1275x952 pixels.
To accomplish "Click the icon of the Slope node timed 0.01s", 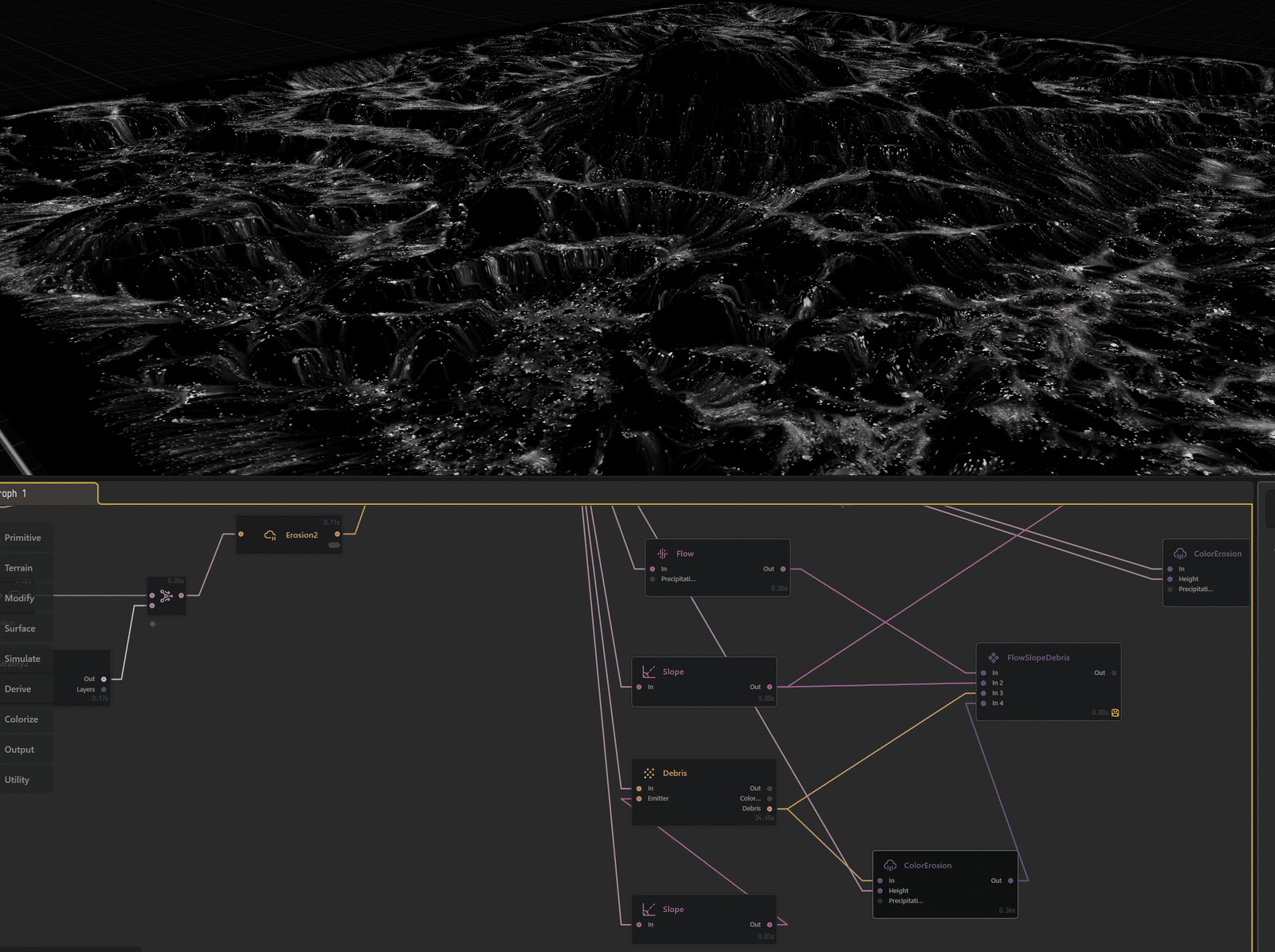I will 649,909.
